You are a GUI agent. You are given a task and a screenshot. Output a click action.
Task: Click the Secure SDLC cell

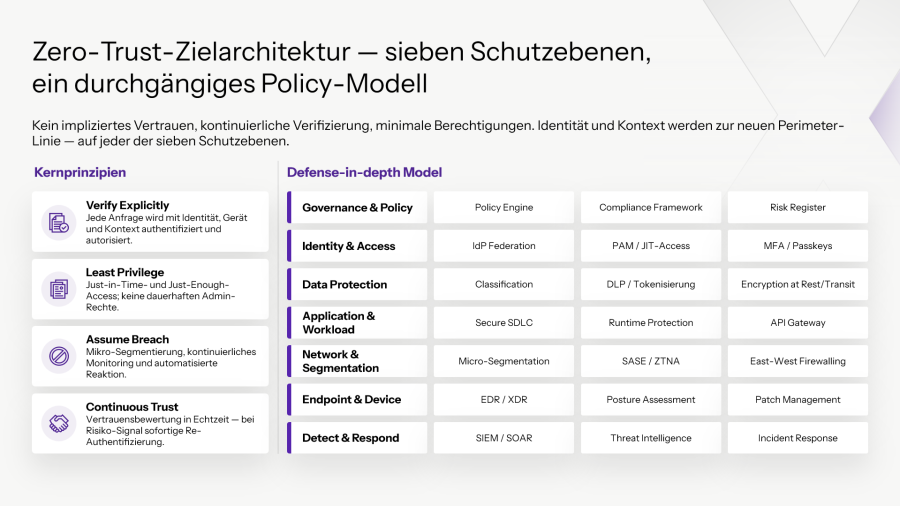(x=504, y=322)
